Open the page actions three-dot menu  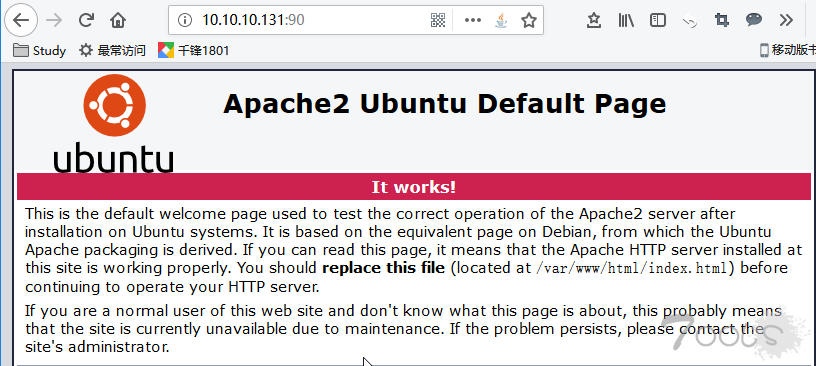coord(473,20)
